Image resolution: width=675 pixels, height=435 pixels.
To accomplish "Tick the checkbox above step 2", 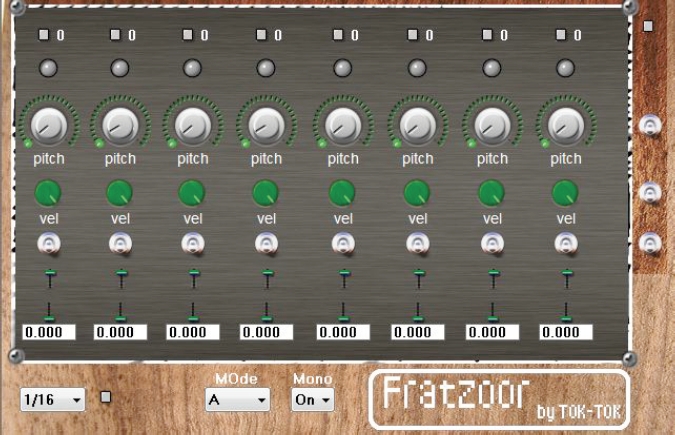I will [115, 34].
